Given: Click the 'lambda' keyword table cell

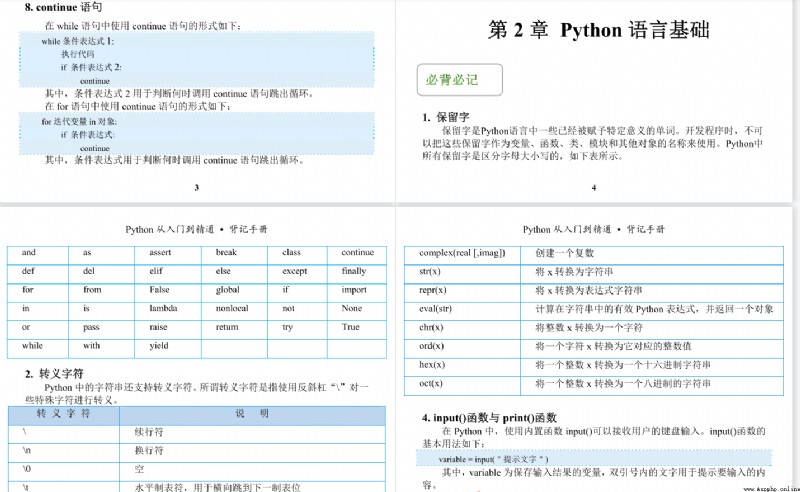Looking at the screenshot, I should click(168, 312).
